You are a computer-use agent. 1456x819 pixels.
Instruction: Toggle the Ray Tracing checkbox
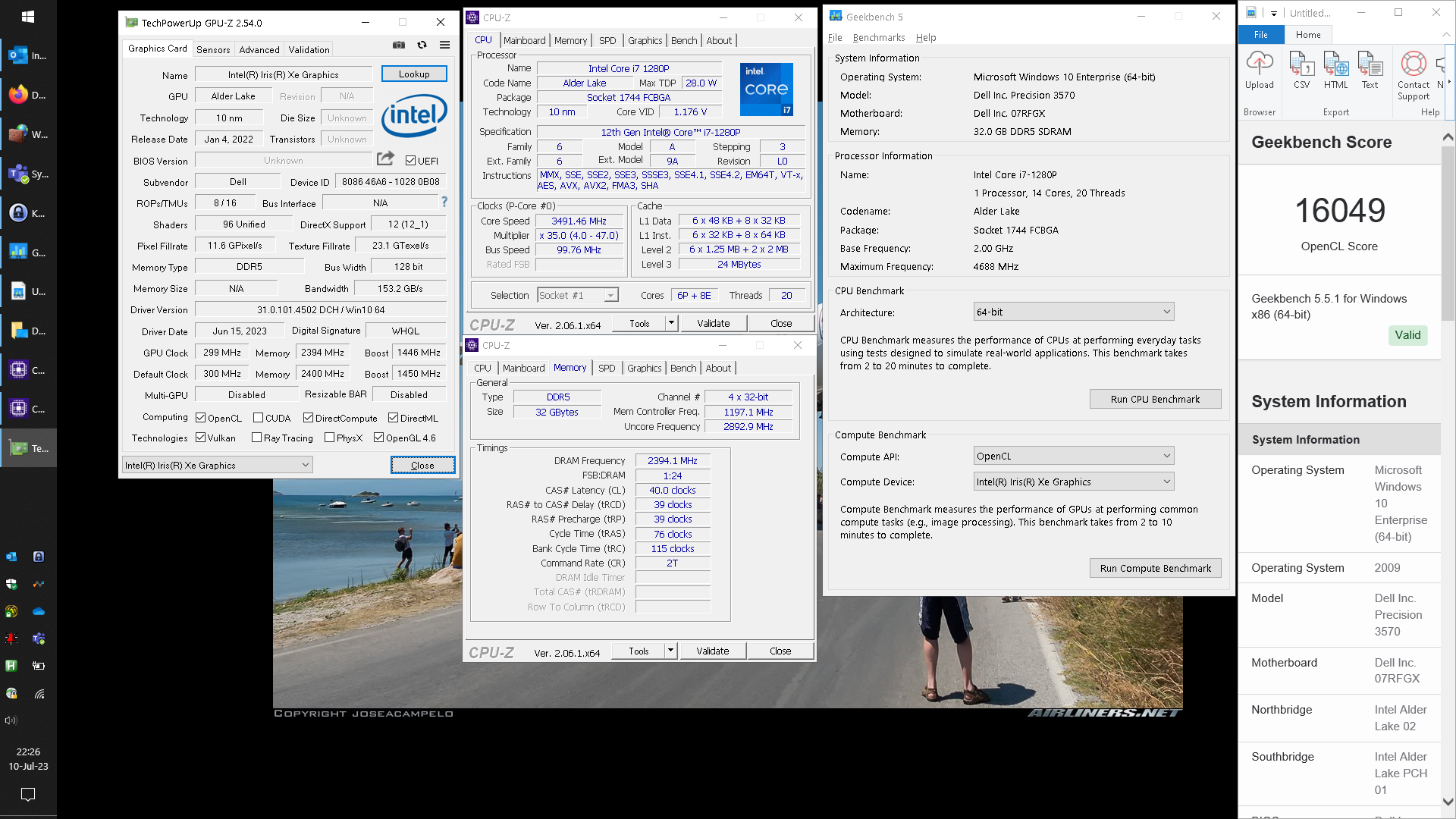click(256, 438)
